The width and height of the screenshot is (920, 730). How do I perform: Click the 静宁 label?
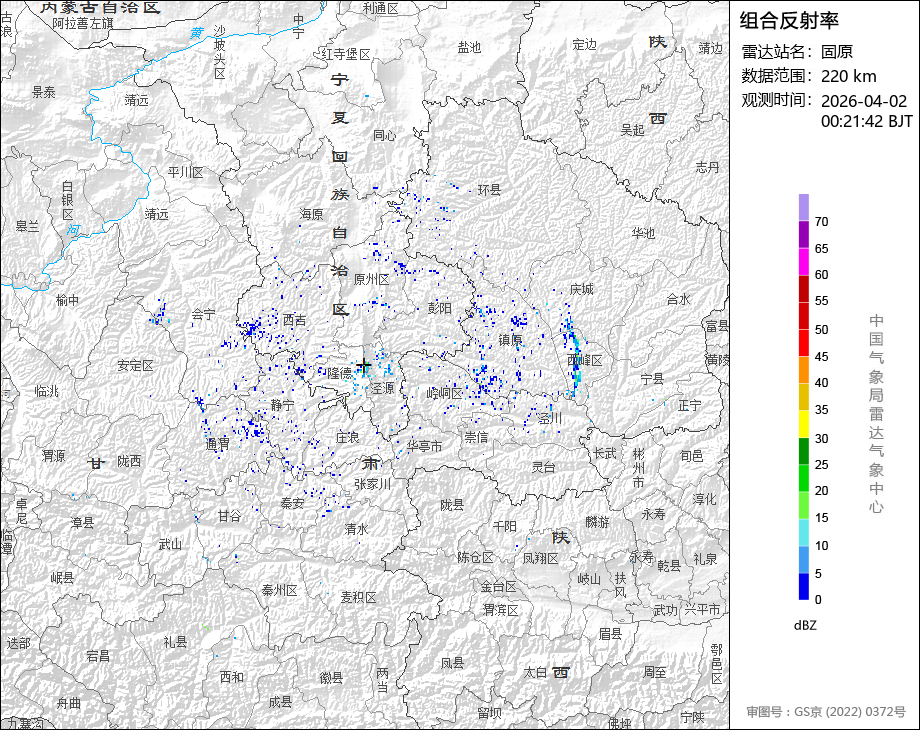coord(282,405)
